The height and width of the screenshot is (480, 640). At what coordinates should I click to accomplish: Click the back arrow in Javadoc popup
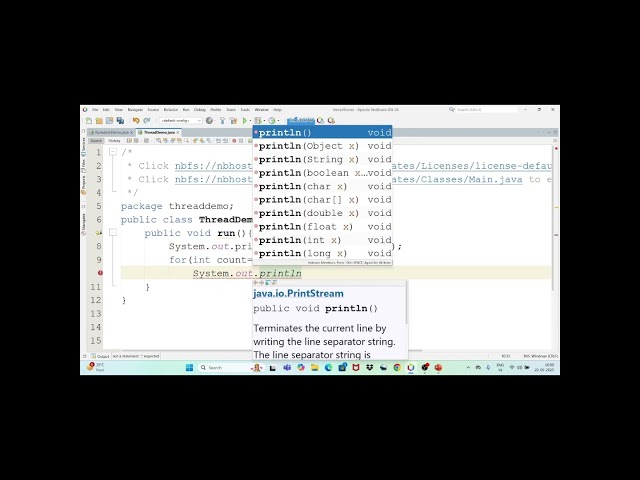click(256, 282)
